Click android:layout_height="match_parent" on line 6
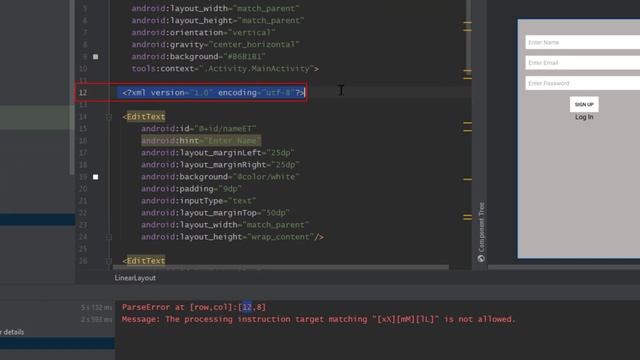Screen dimensions: 640x360 (x=218, y=20)
